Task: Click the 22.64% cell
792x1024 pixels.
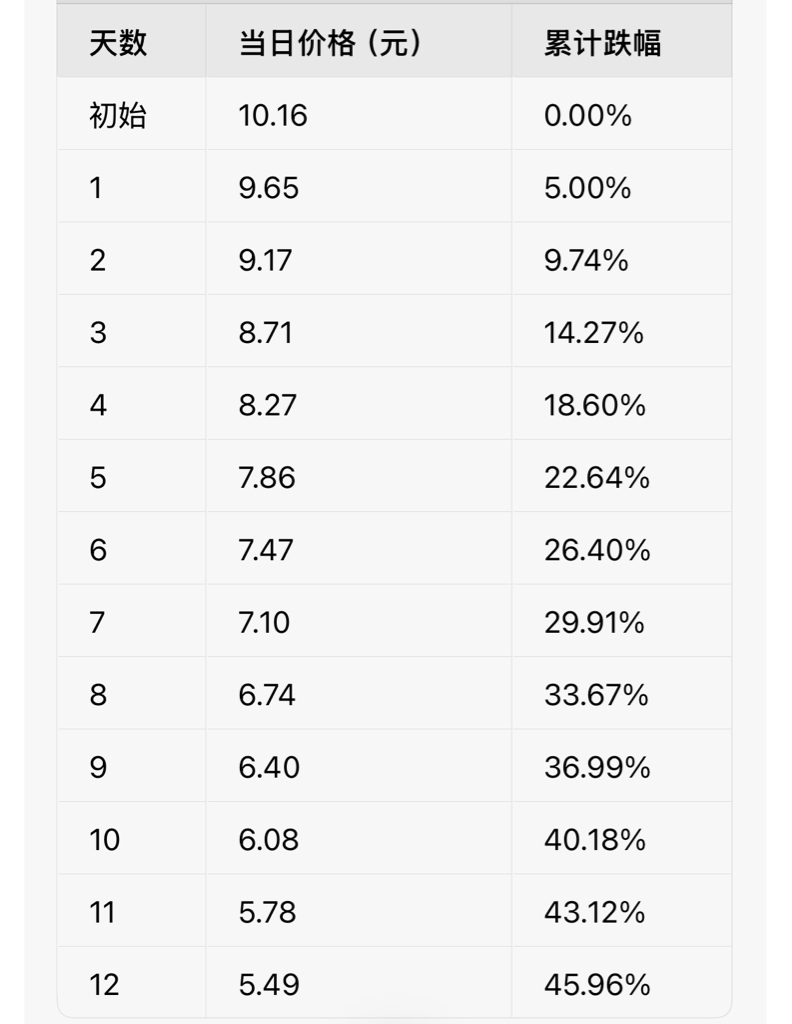Action: [x=597, y=478]
